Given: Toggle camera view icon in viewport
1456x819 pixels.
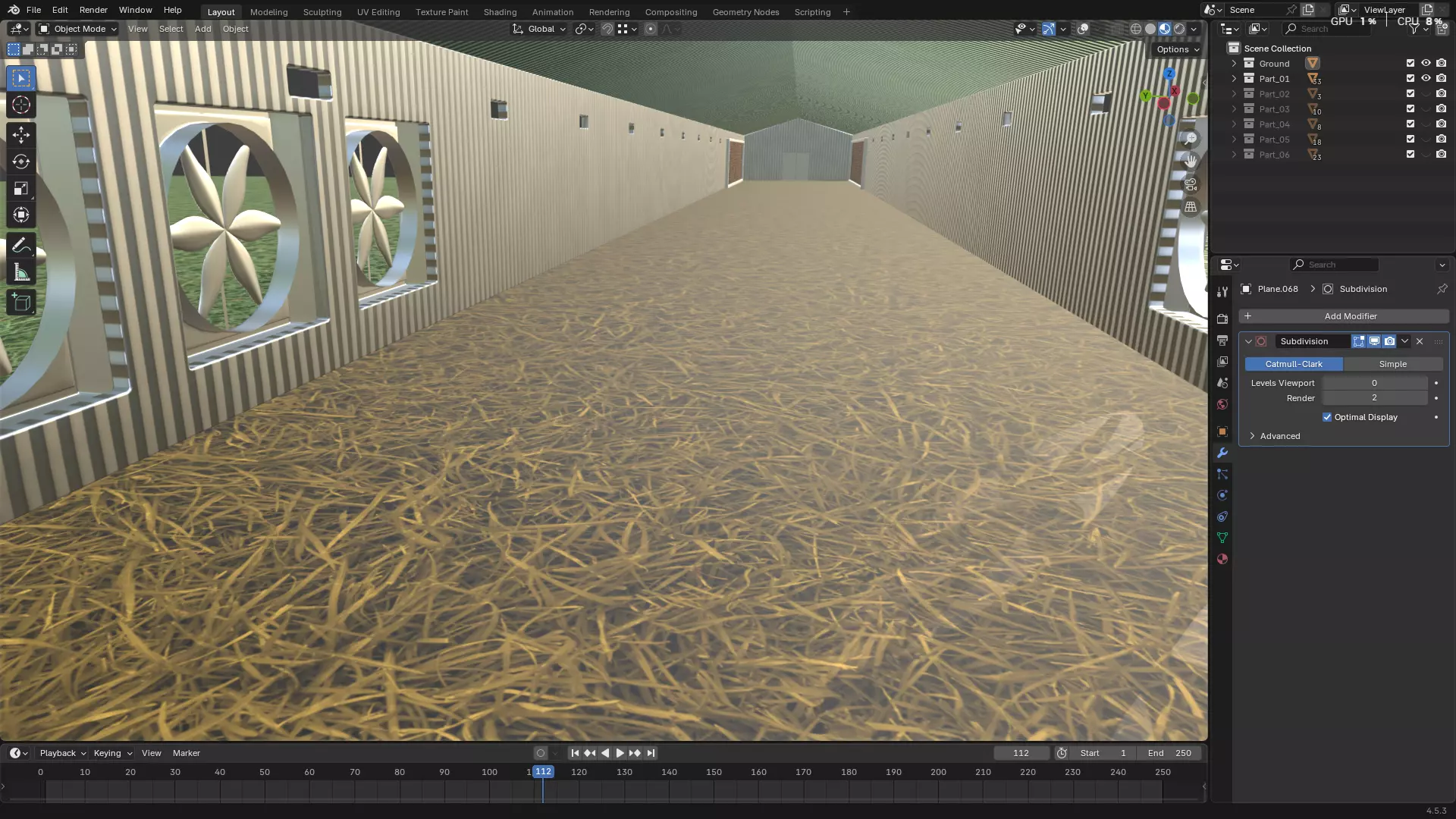Looking at the screenshot, I should 1191,184.
